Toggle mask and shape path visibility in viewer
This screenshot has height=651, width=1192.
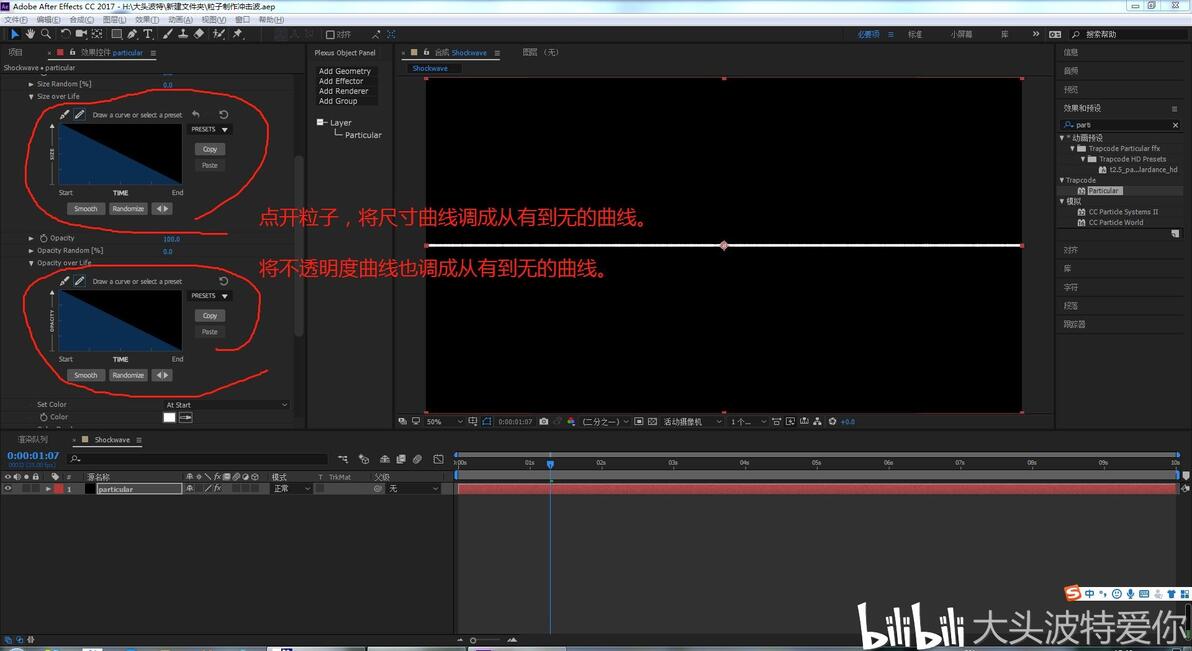click(487, 421)
